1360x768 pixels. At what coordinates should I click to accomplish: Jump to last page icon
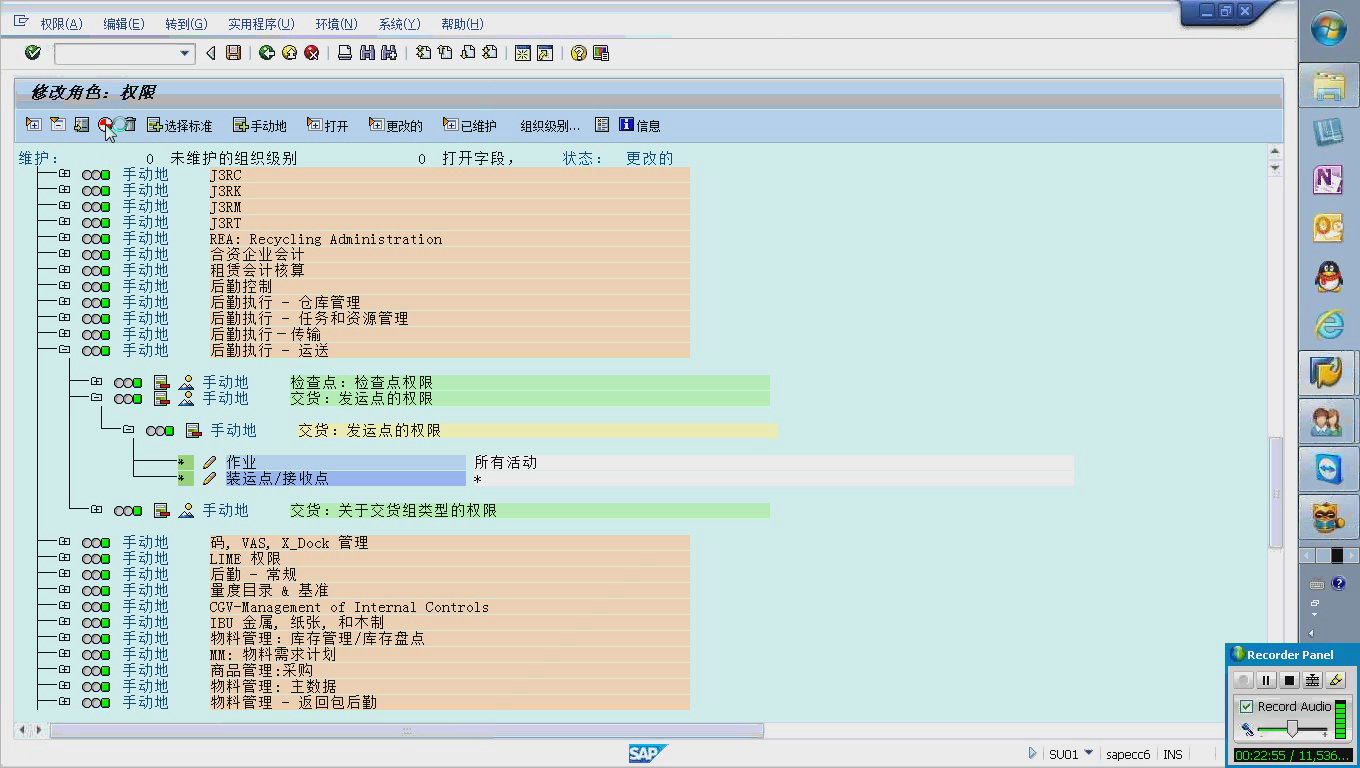pyautogui.click(x=489, y=53)
